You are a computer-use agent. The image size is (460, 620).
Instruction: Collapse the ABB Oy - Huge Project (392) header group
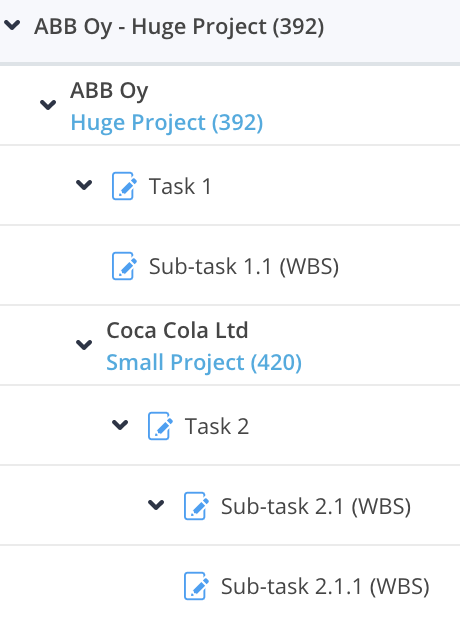(x=12, y=26)
